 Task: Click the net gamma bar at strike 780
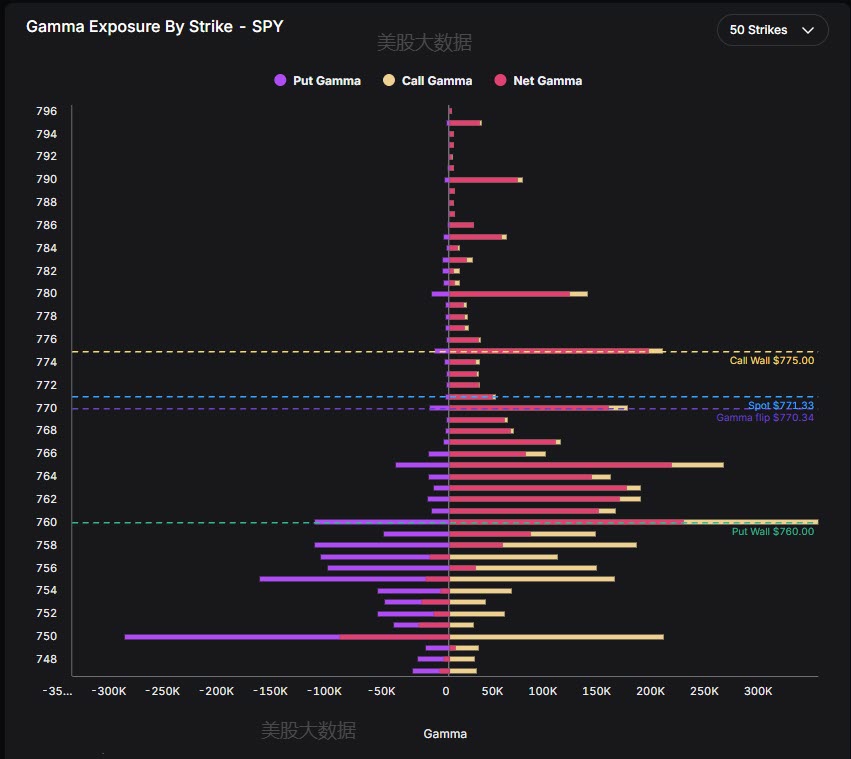click(x=509, y=294)
